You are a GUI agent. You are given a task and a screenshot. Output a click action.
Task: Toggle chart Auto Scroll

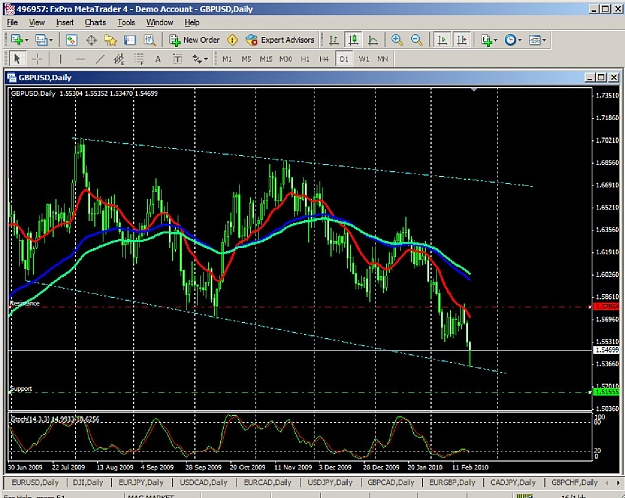[x=442, y=40]
